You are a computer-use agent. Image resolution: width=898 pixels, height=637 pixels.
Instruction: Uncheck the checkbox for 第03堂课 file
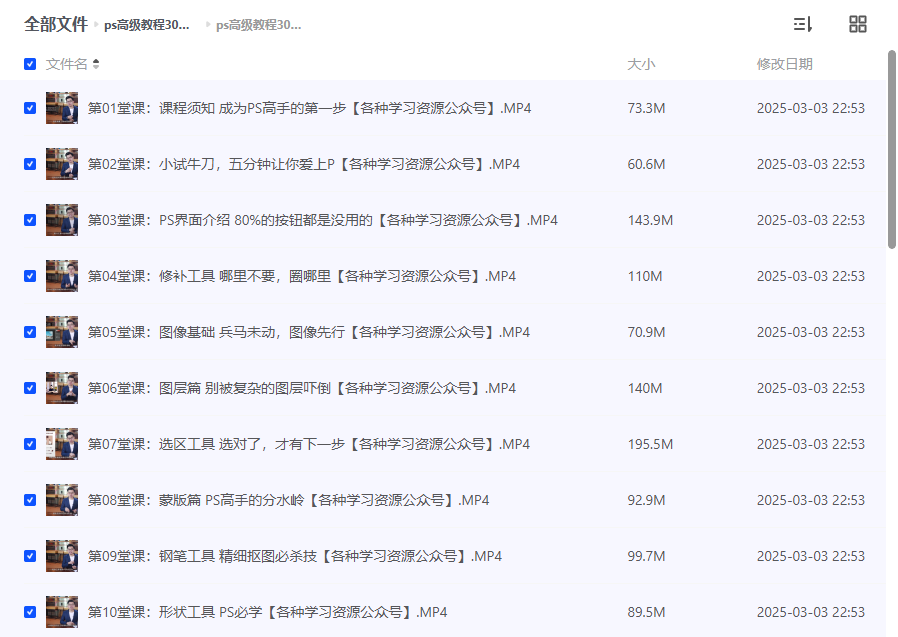pos(30,221)
